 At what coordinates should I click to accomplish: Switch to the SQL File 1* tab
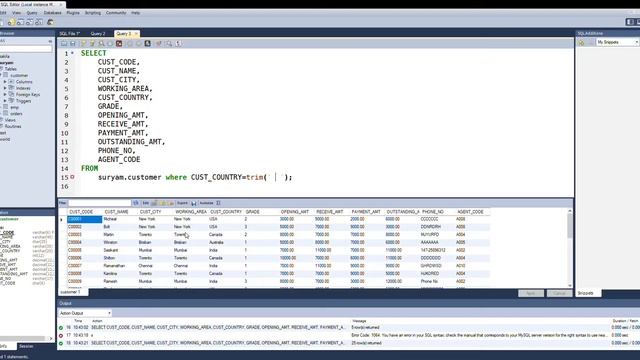[x=70, y=33]
